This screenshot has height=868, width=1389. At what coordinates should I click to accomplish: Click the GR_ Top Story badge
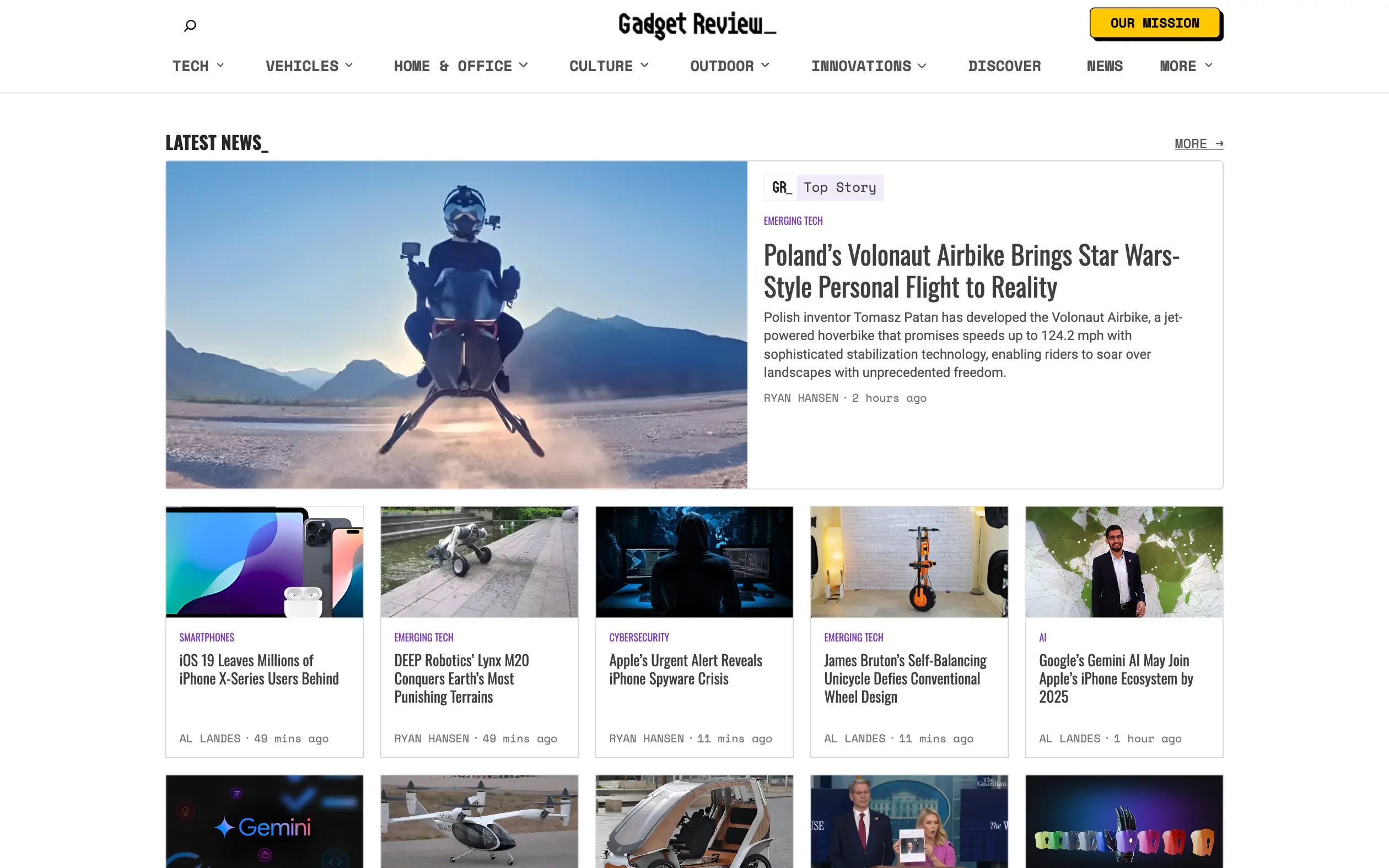click(823, 188)
